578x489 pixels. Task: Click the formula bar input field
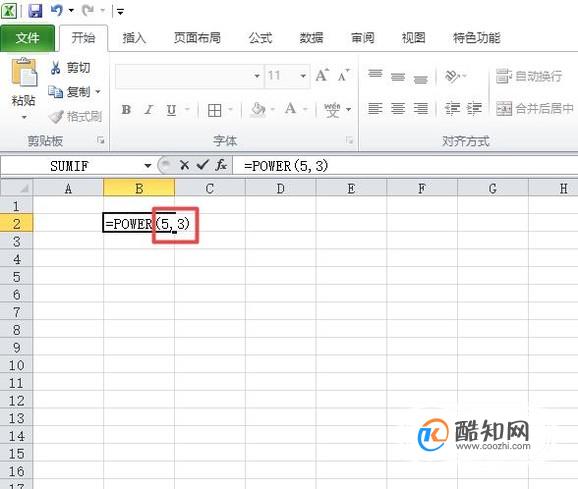coord(405,165)
